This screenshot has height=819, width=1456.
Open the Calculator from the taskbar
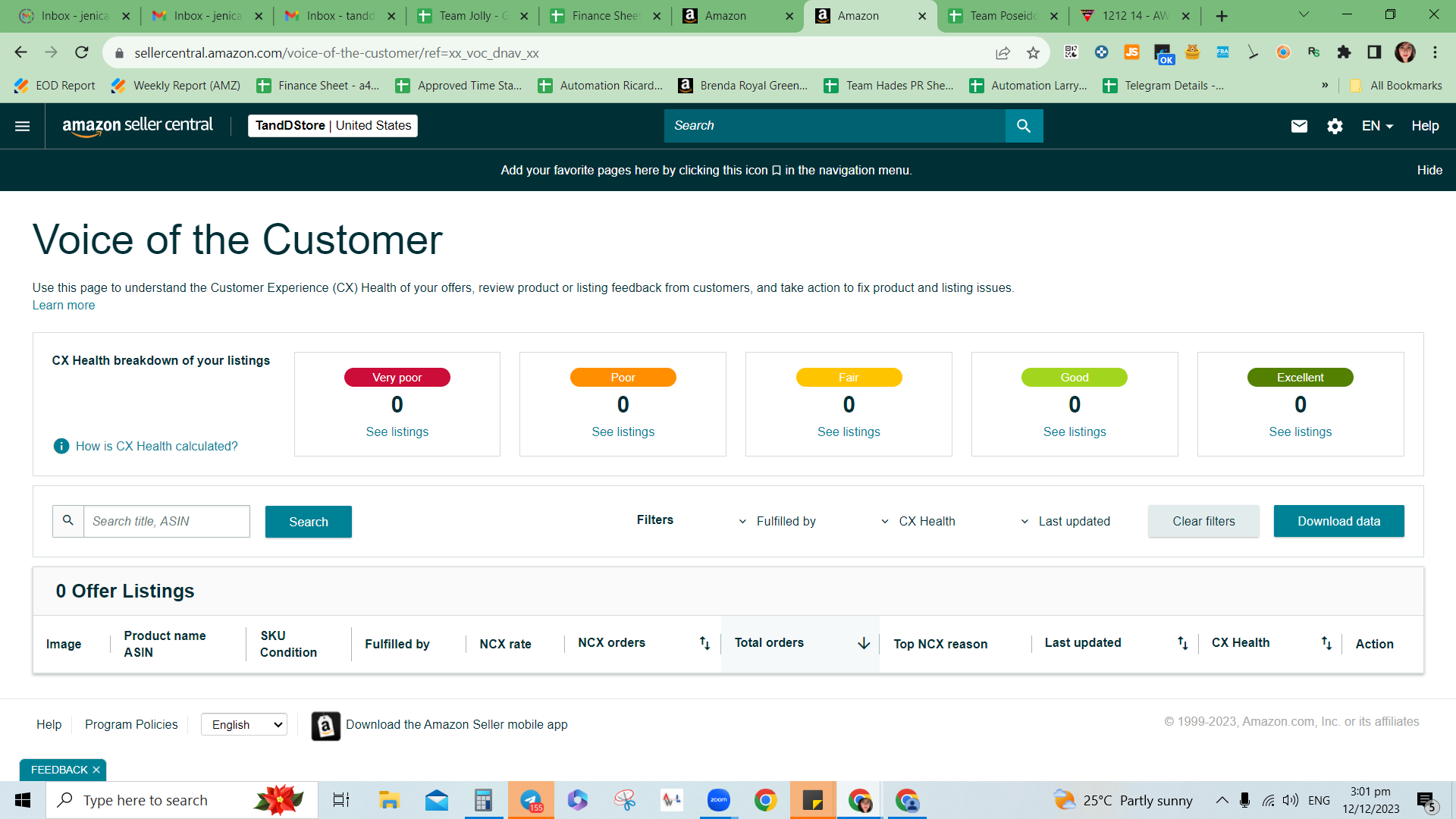click(483, 800)
